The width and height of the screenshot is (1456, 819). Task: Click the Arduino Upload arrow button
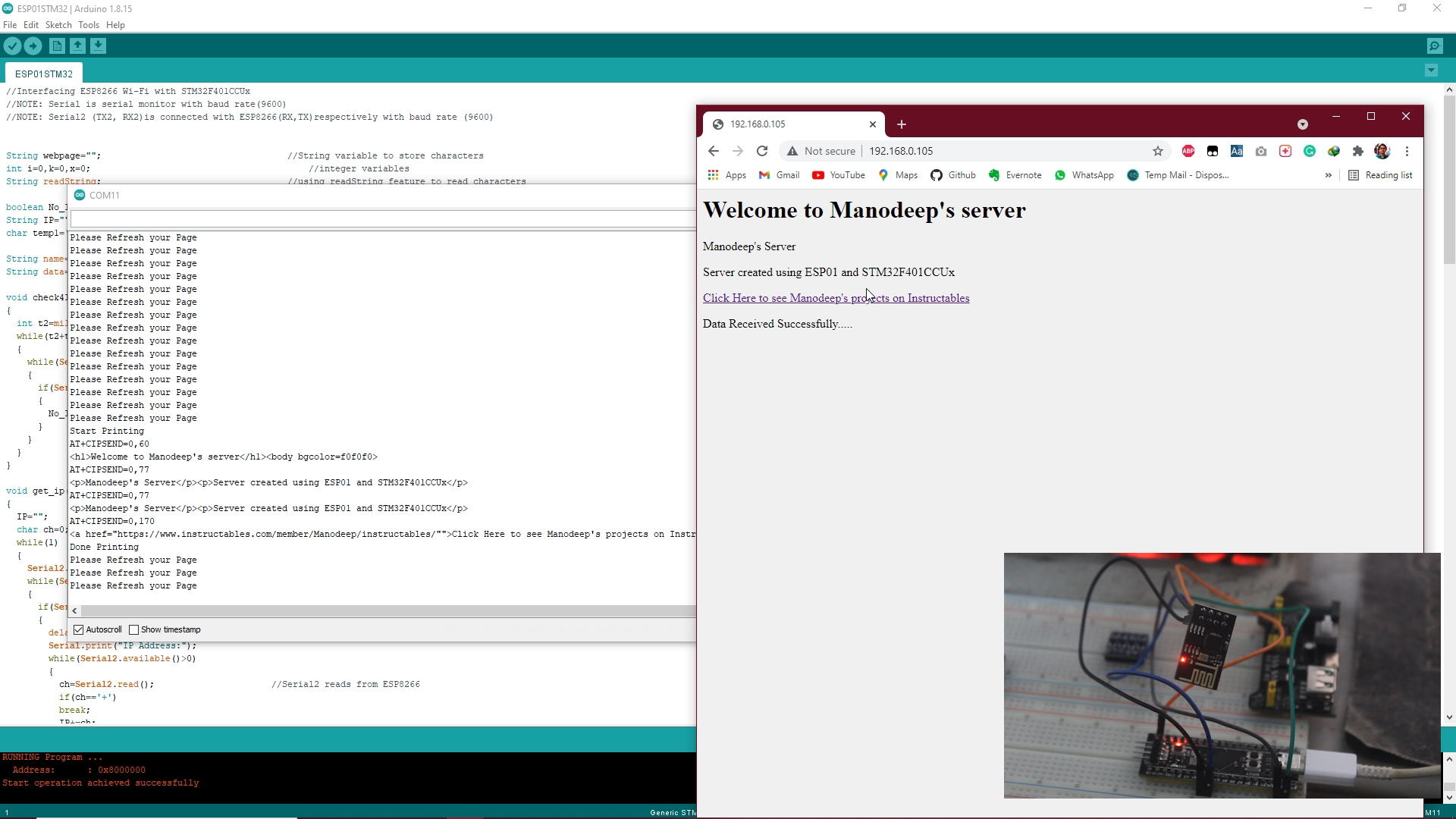tap(33, 46)
